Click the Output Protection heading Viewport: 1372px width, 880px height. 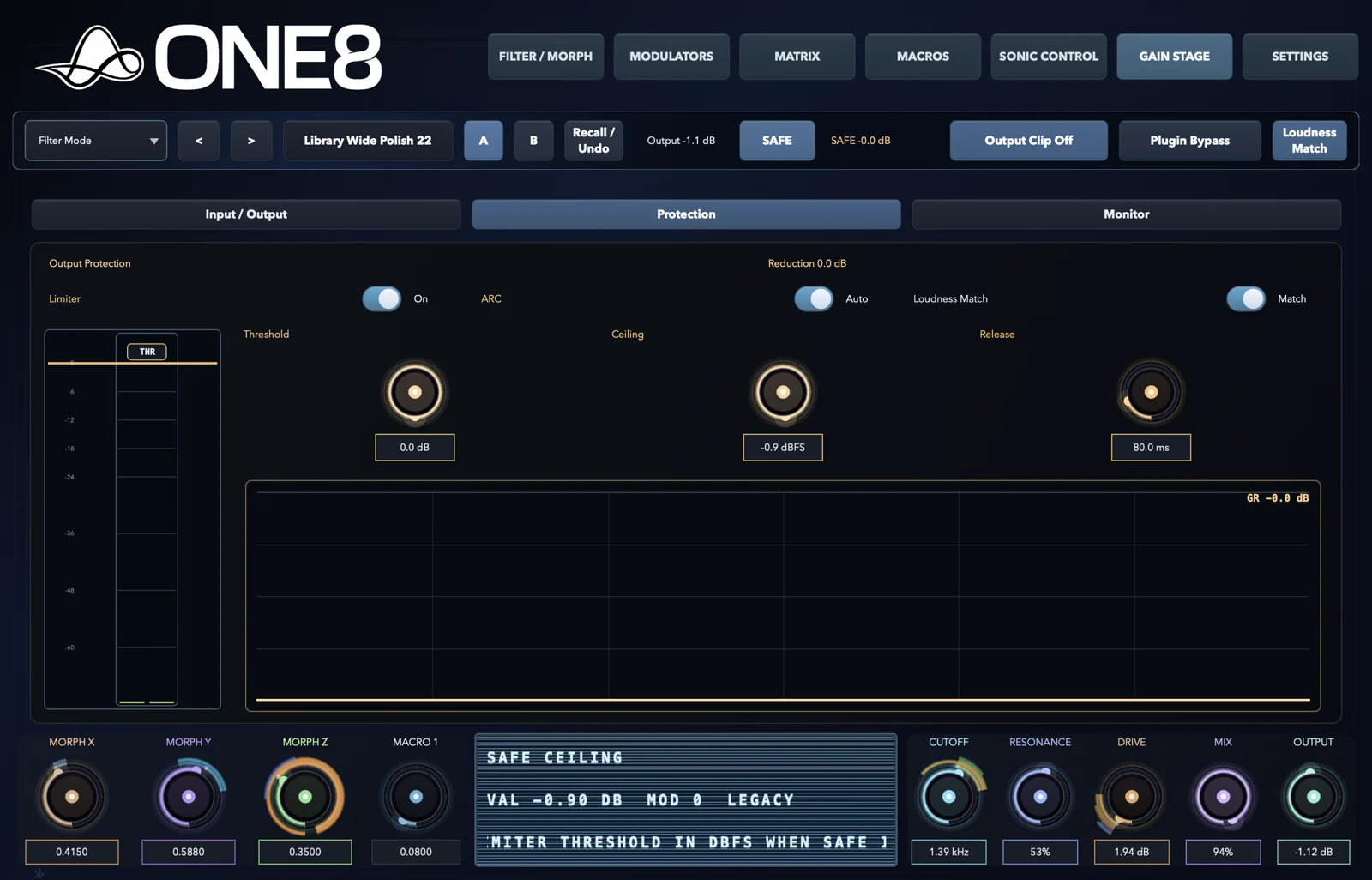[x=90, y=263]
